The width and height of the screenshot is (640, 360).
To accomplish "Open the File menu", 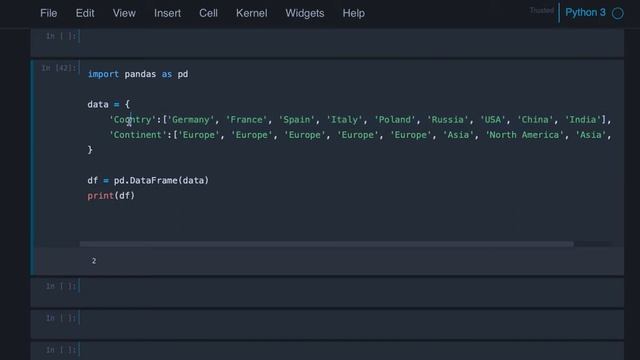I will 49,13.
